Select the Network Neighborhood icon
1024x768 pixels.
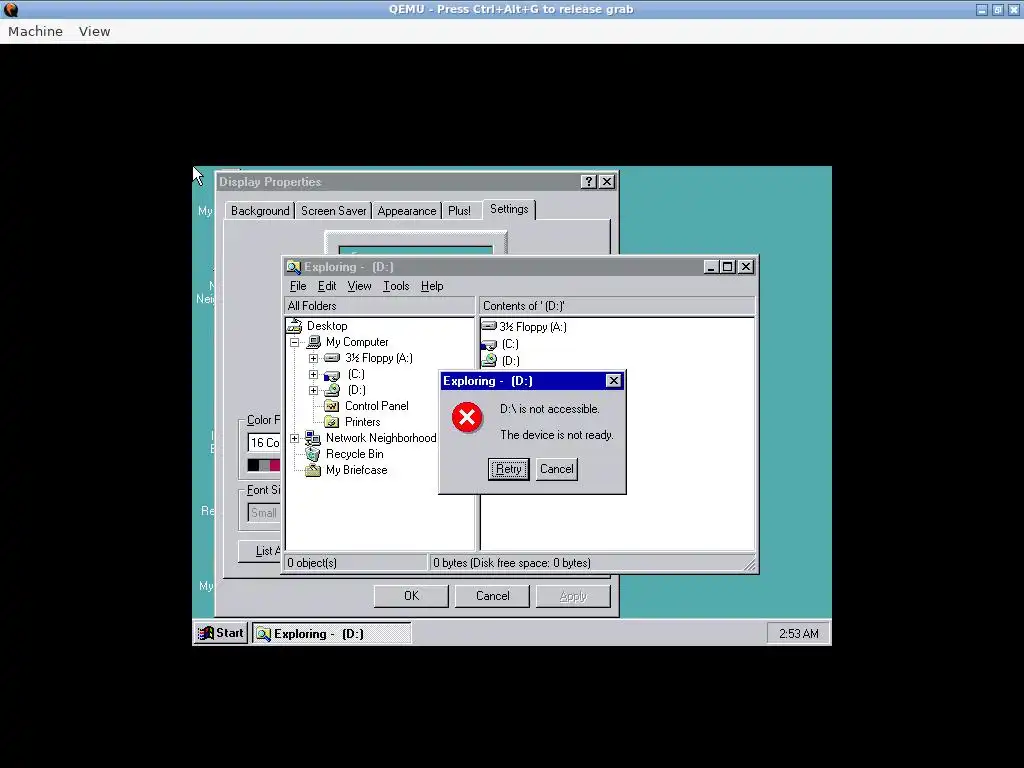click(313, 438)
